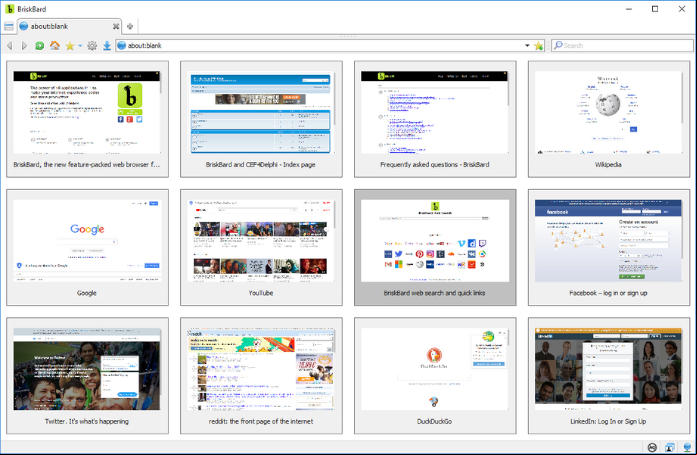Open the Facebook login thumbnail
The image size is (697, 455).
pos(609,247)
